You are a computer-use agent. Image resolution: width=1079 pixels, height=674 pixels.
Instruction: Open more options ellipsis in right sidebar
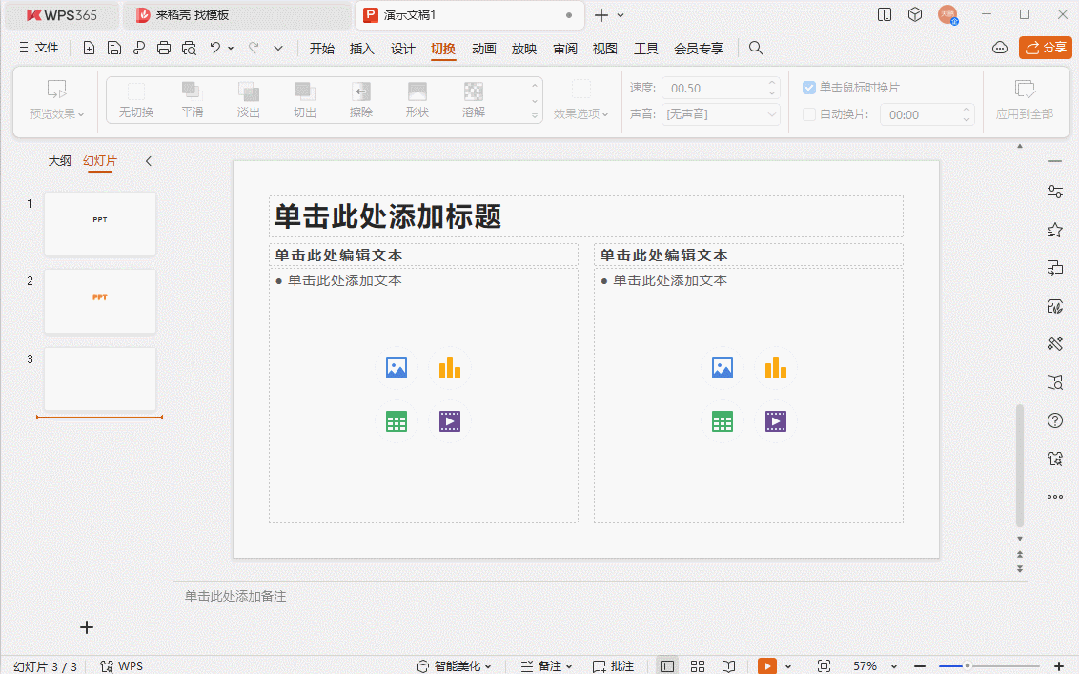[x=1055, y=497]
